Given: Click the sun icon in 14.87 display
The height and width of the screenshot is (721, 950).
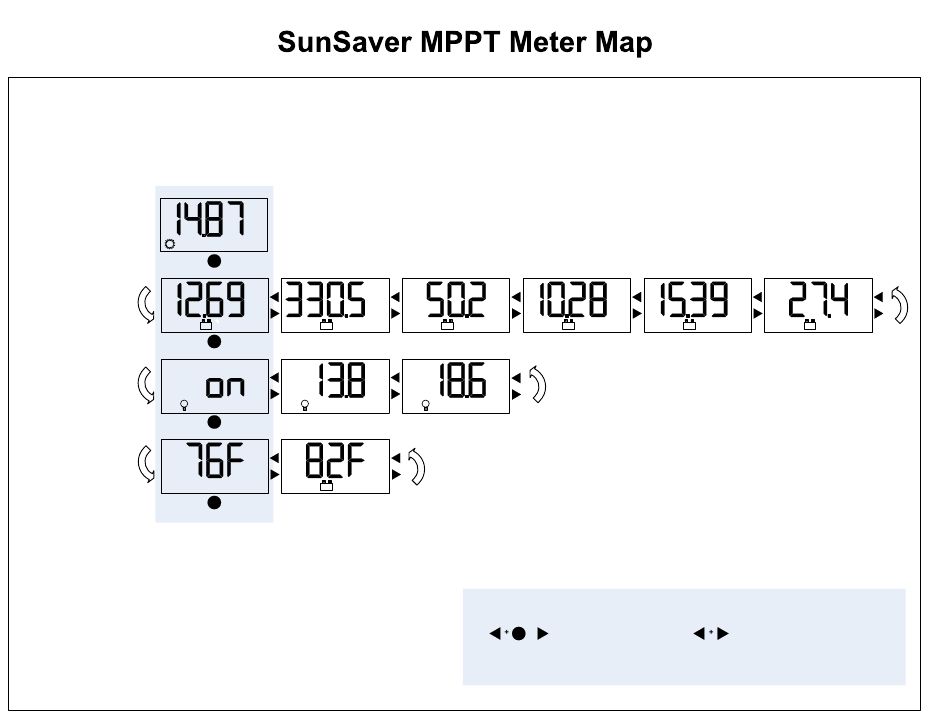Looking at the screenshot, I should coord(170,244).
